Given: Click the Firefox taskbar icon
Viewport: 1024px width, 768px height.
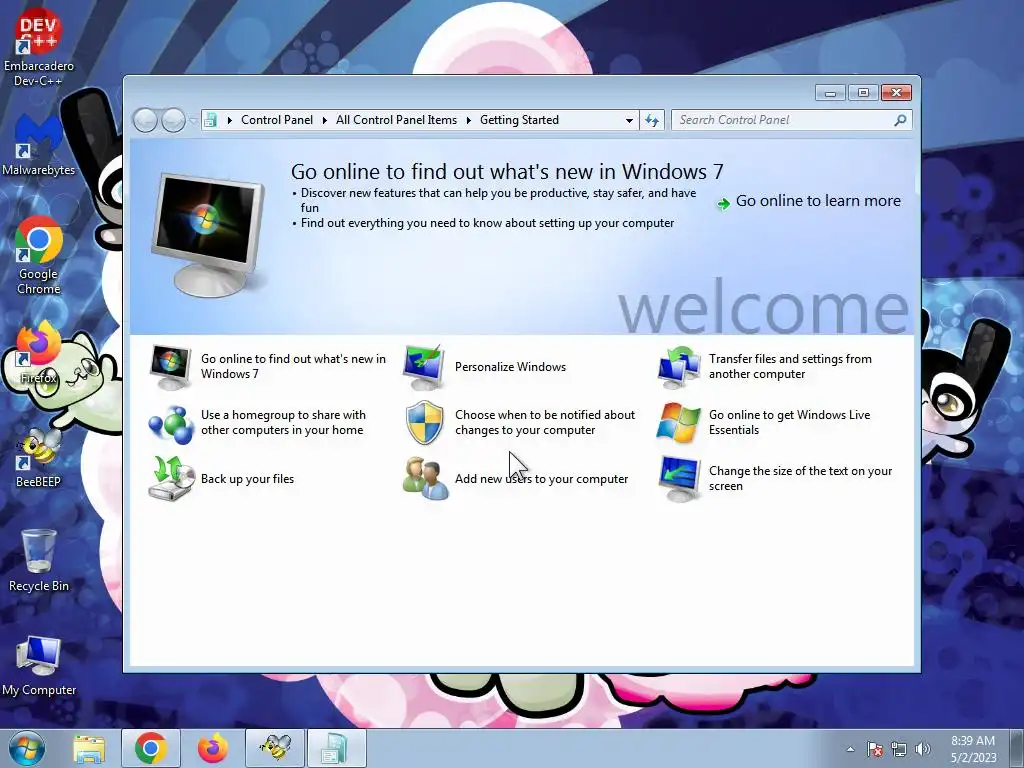Looking at the screenshot, I should (213, 748).
